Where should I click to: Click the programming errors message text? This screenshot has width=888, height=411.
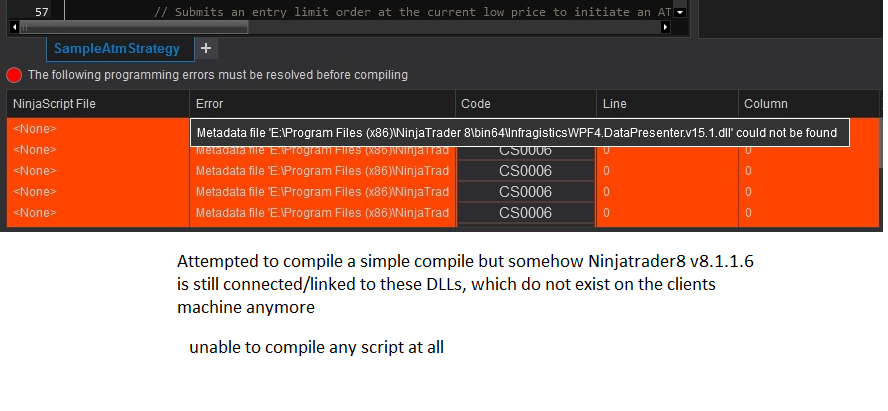(x=217, y=75)
